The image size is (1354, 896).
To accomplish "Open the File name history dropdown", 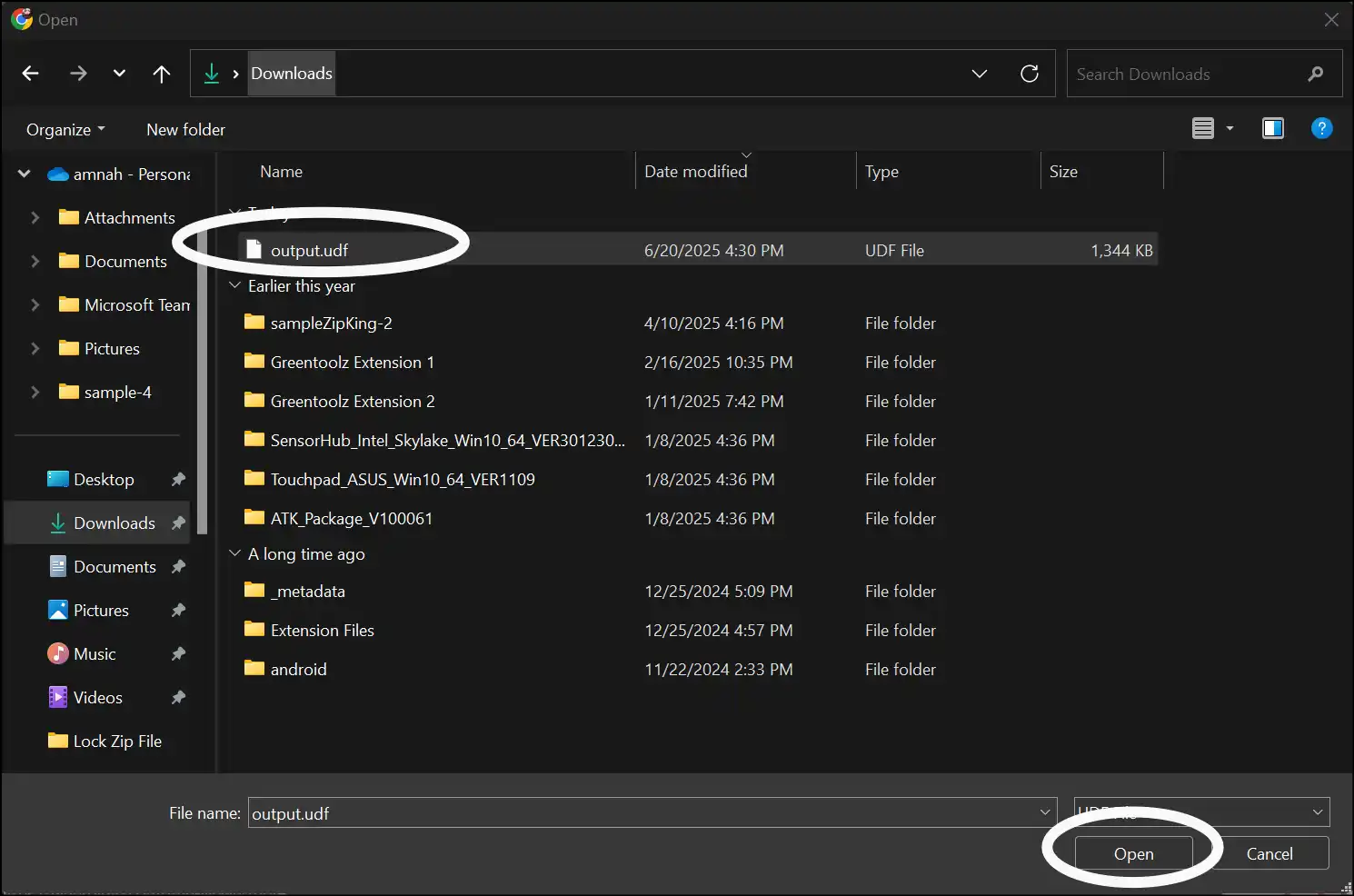I will [x=1045, y=812].
